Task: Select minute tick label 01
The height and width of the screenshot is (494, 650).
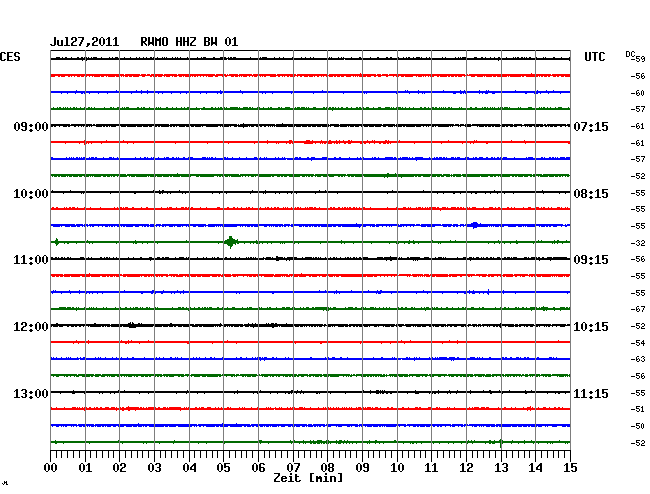Action: point(85,468)
